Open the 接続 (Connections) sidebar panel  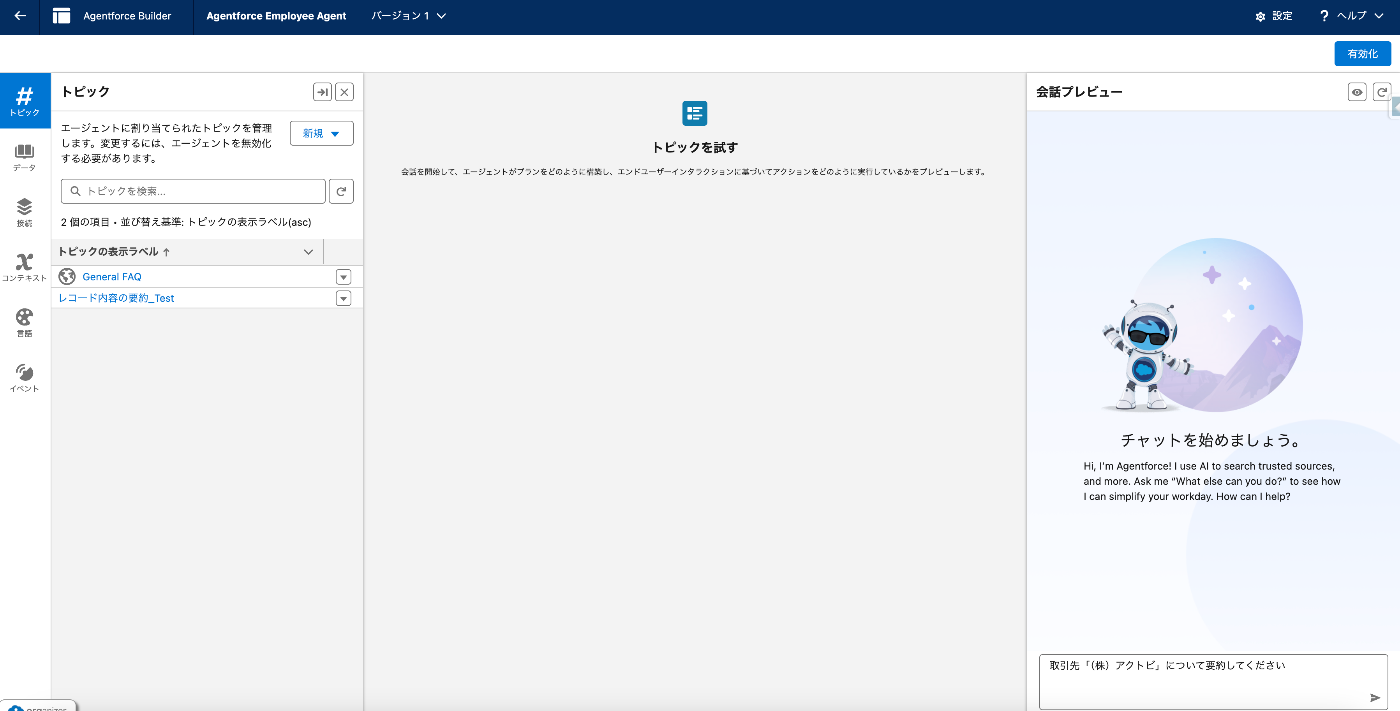click(25, 213)
